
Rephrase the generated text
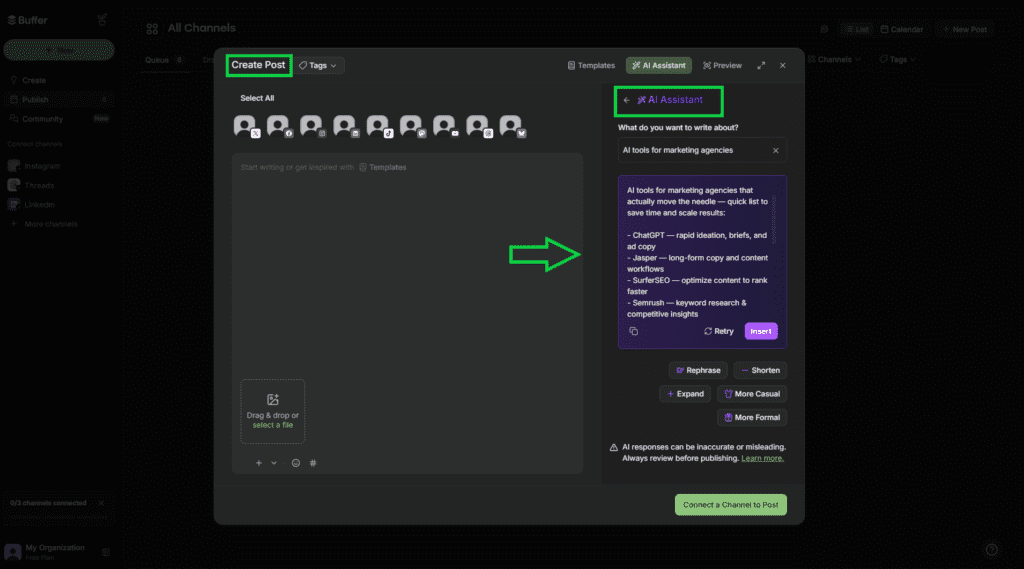coord(697,370)
